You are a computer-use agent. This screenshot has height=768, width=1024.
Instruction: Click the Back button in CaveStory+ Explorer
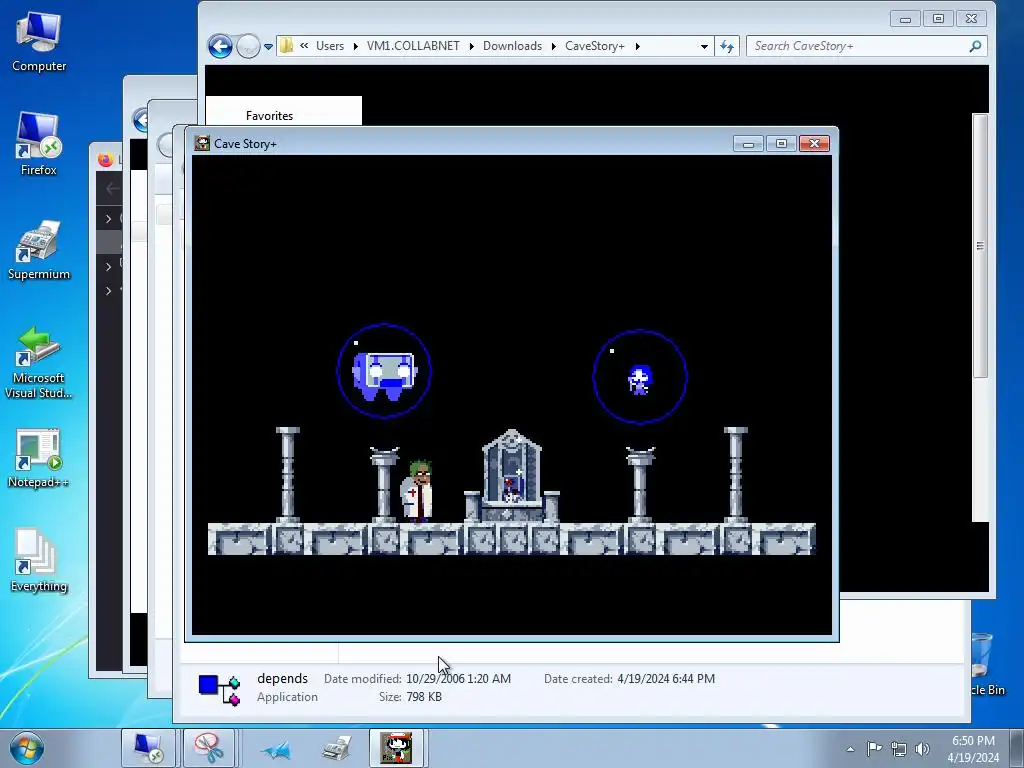[220, 46]
